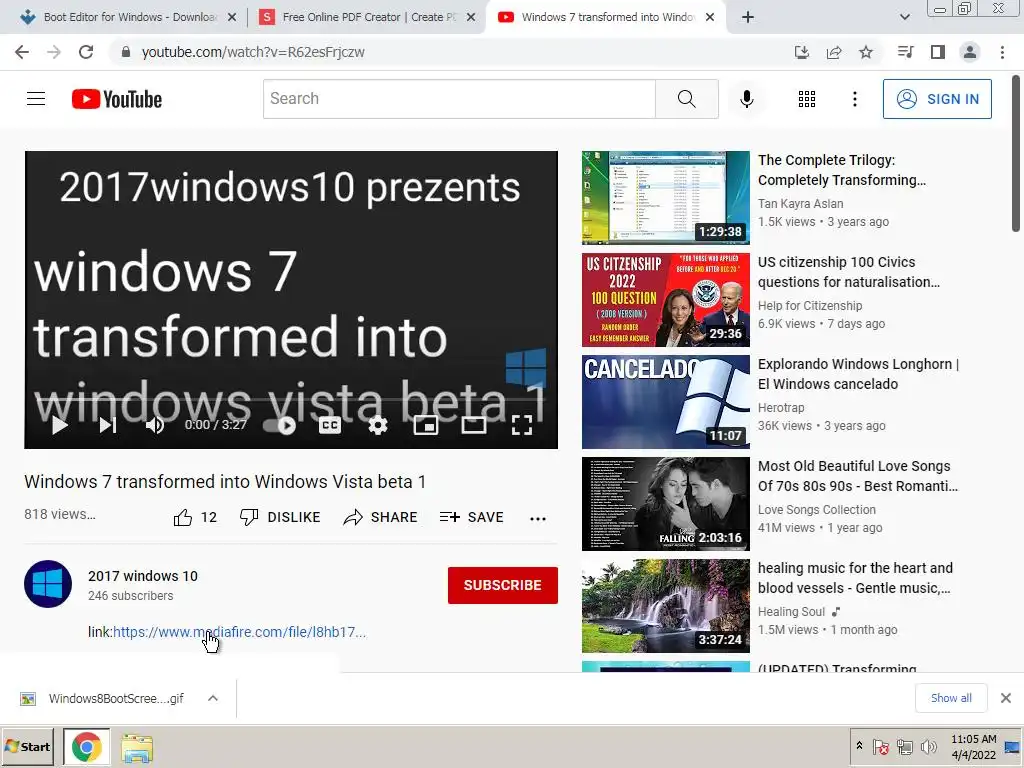Open the mediafire link in description
Image resolution: width=1024 pixels, height=768 pixels.
(239, 632)
